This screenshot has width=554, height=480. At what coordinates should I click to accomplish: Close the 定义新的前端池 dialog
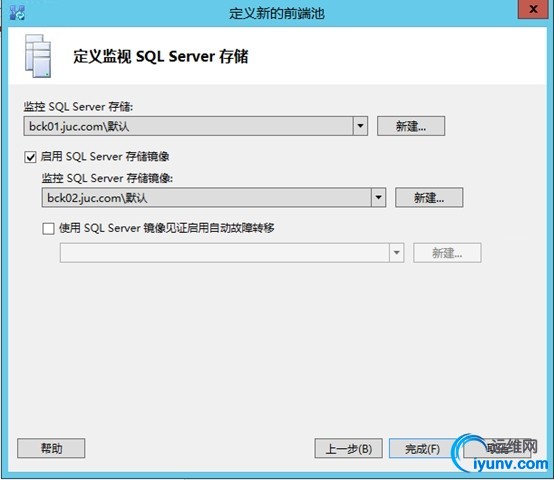[x=534, y=9]
